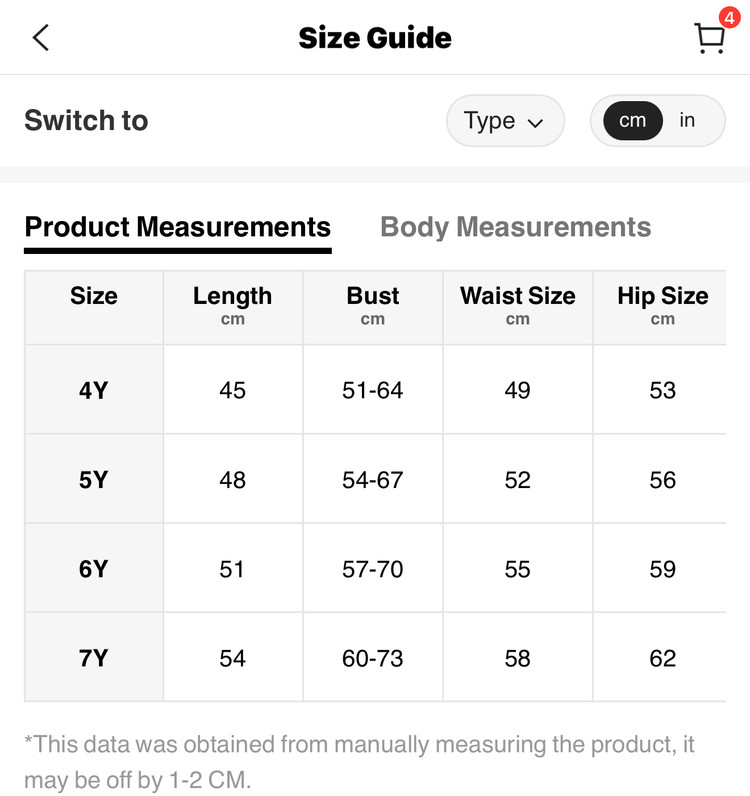Viewport: 750px width, 796px height.
Task: Select the 4Y size row
Action: point(375,390)
